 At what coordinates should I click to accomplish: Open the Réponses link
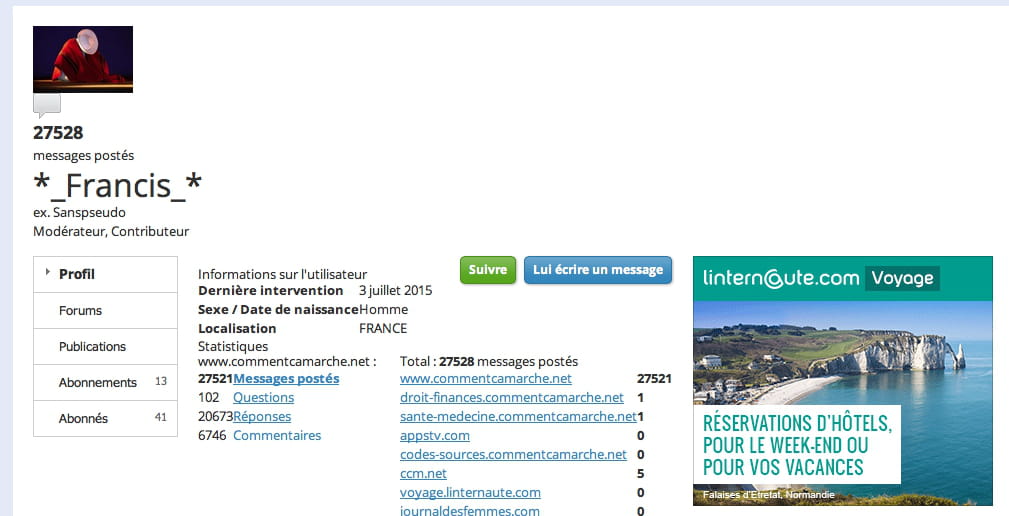point(262,416)
